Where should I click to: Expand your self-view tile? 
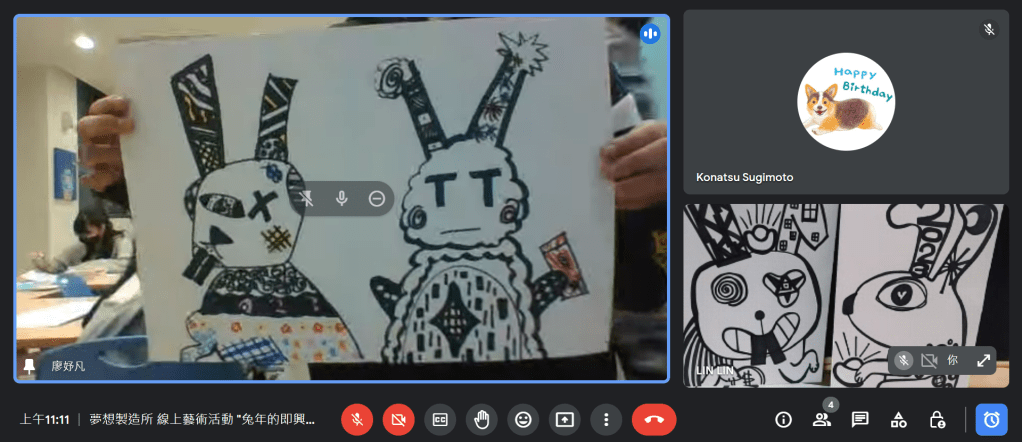click(x=983, y=360)
